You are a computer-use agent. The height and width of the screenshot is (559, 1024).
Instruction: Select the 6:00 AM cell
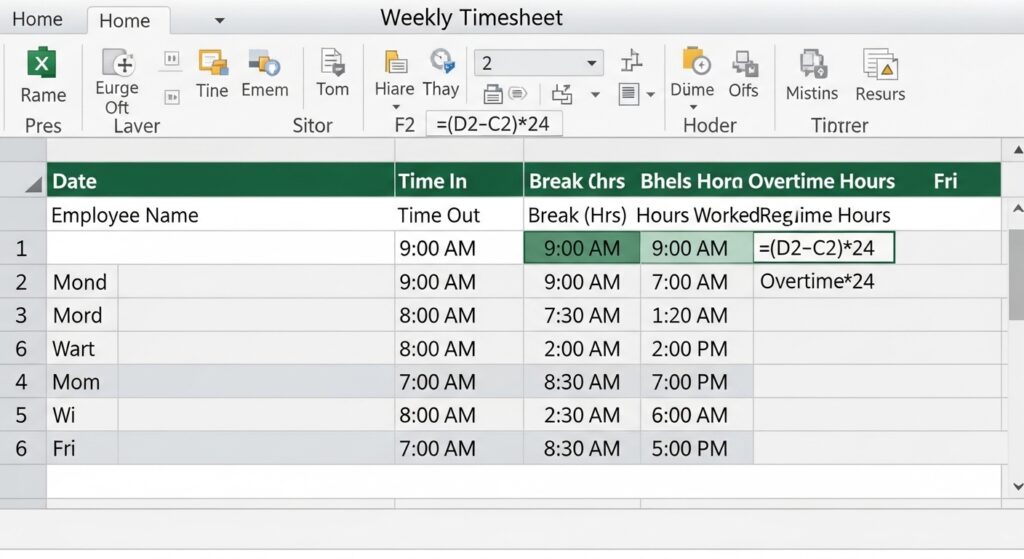(697, 415)
